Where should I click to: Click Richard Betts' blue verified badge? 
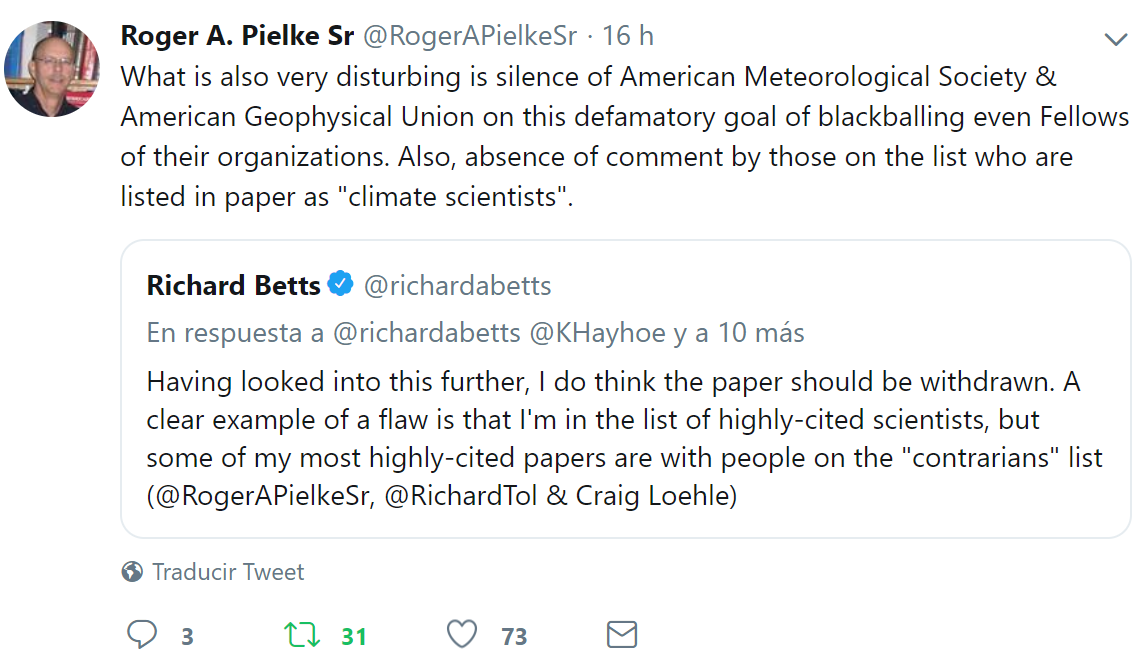[341, 285]
